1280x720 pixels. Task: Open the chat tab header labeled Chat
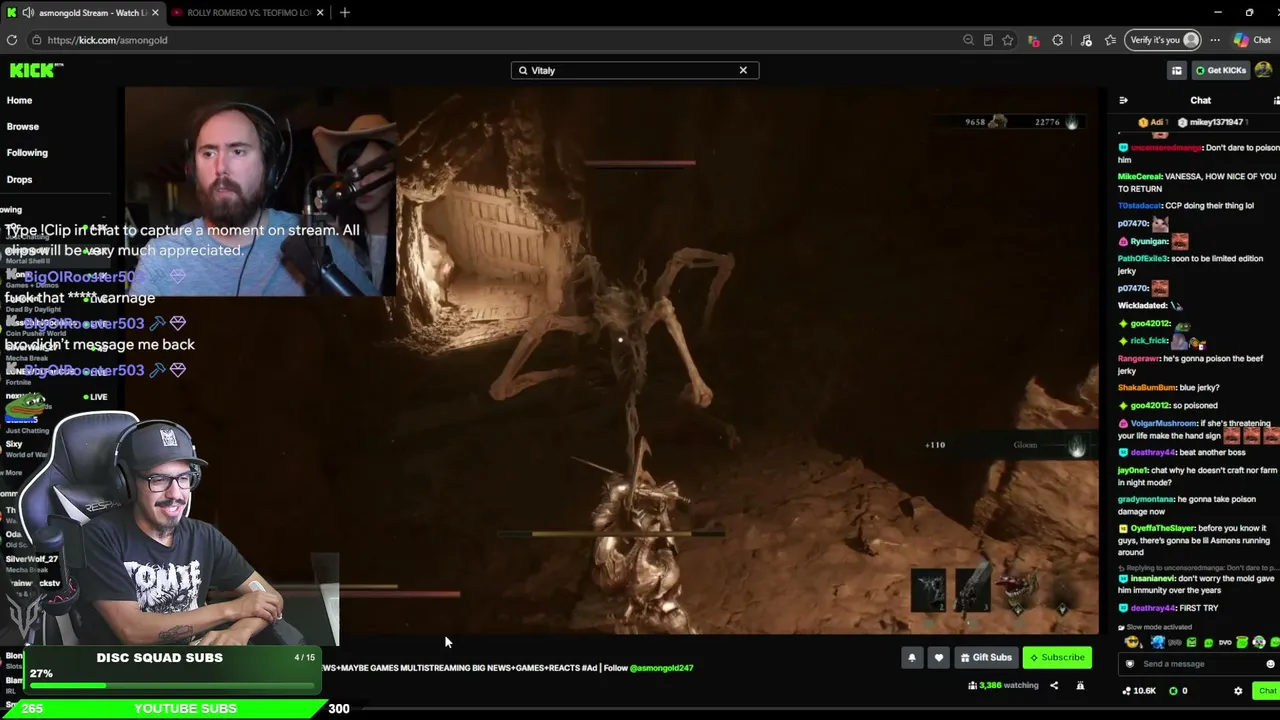(1200, 100)
